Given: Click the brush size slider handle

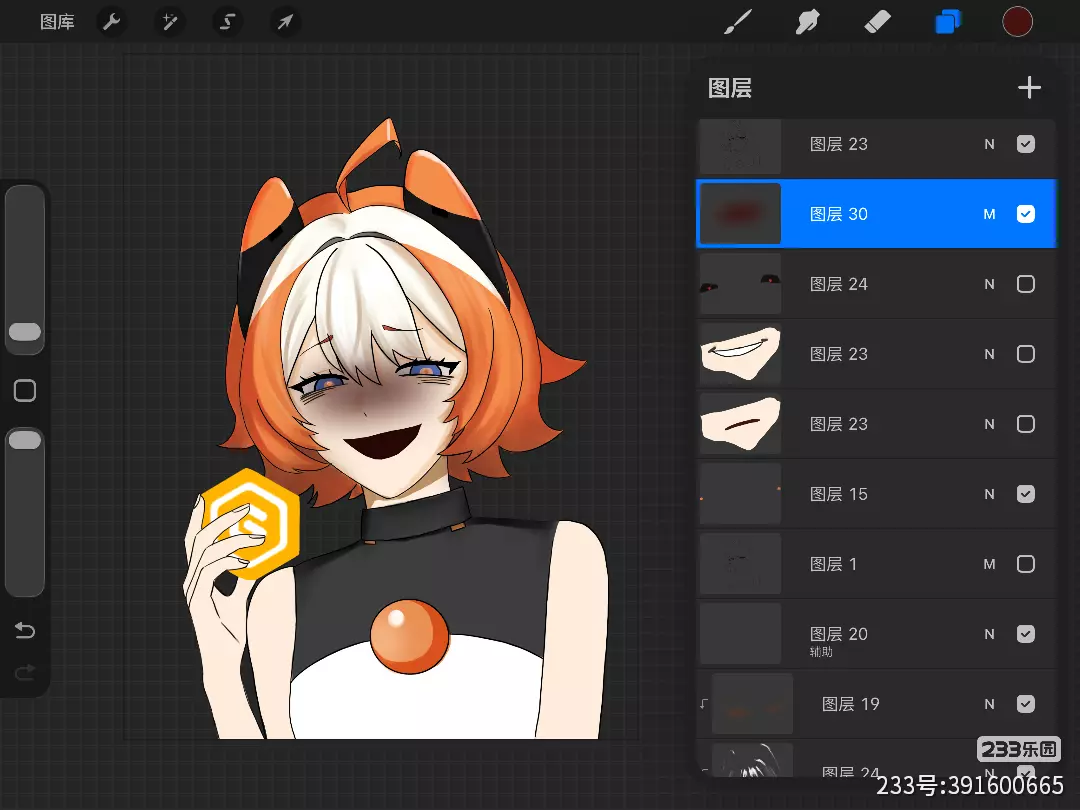Looking at the screenshot, I should (25, 332).
